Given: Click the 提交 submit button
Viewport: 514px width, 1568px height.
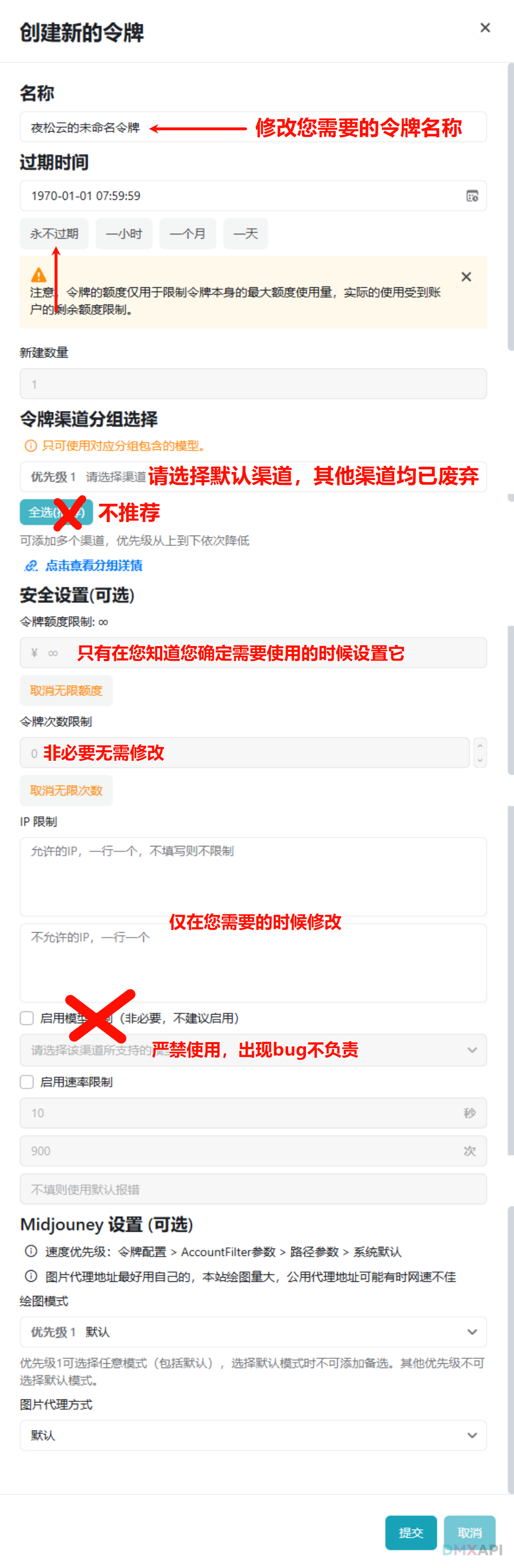Looking at the screenshot, I should 411,1532.
